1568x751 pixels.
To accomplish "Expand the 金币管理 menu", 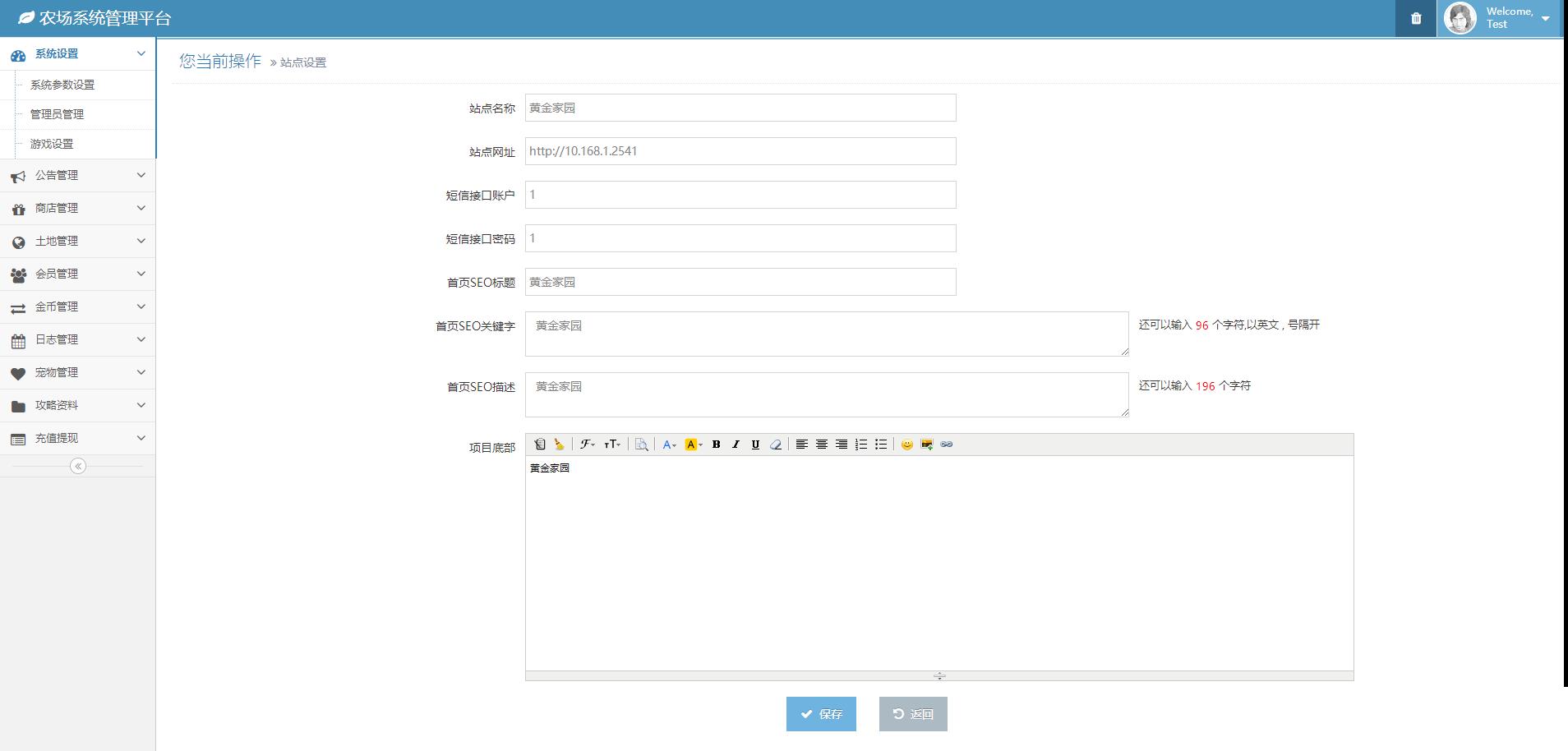I will pos(77,306).
